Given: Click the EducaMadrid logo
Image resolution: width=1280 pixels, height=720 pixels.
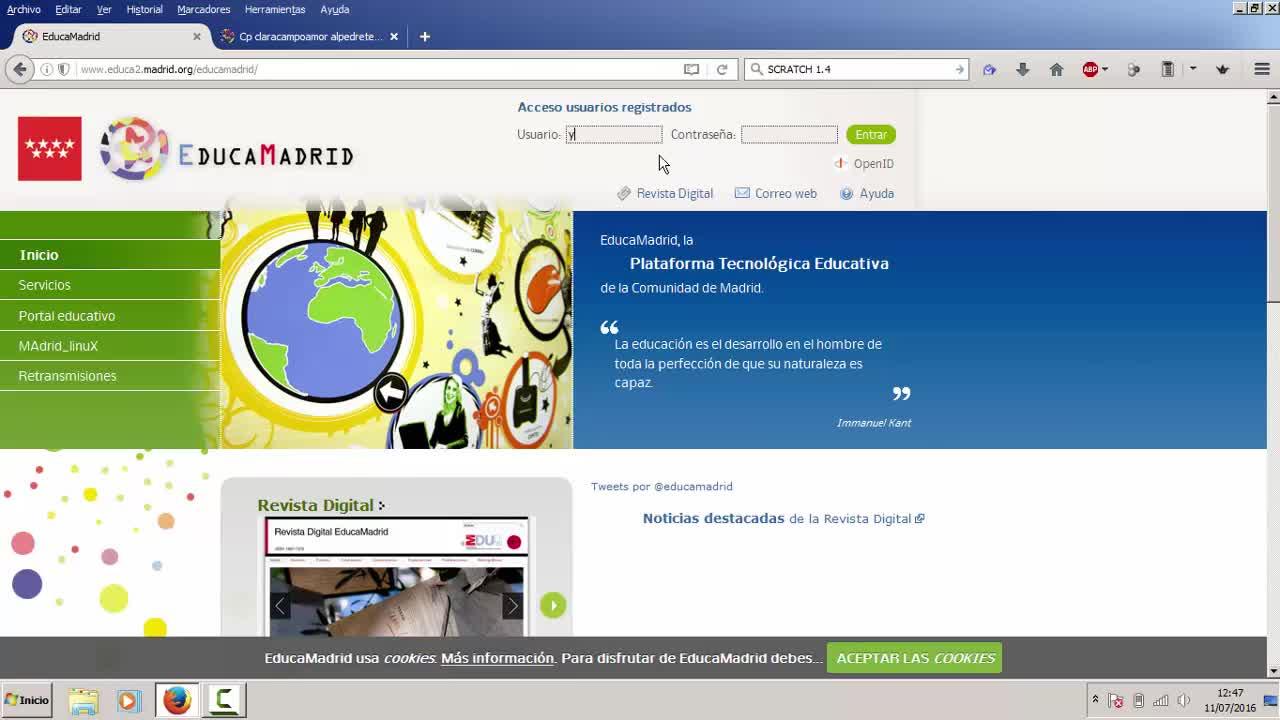Looking at the screenshot, I should point(227,149).
